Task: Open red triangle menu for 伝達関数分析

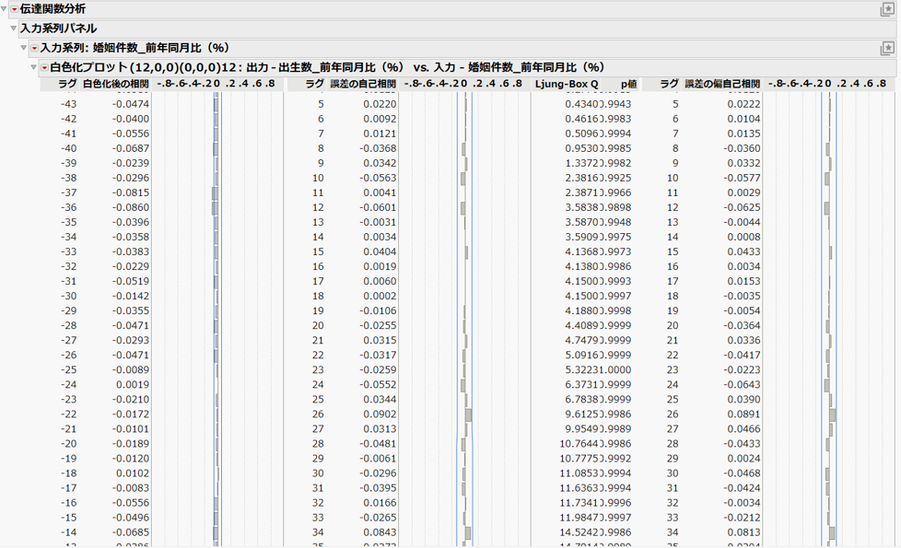Action: point(14,9)
